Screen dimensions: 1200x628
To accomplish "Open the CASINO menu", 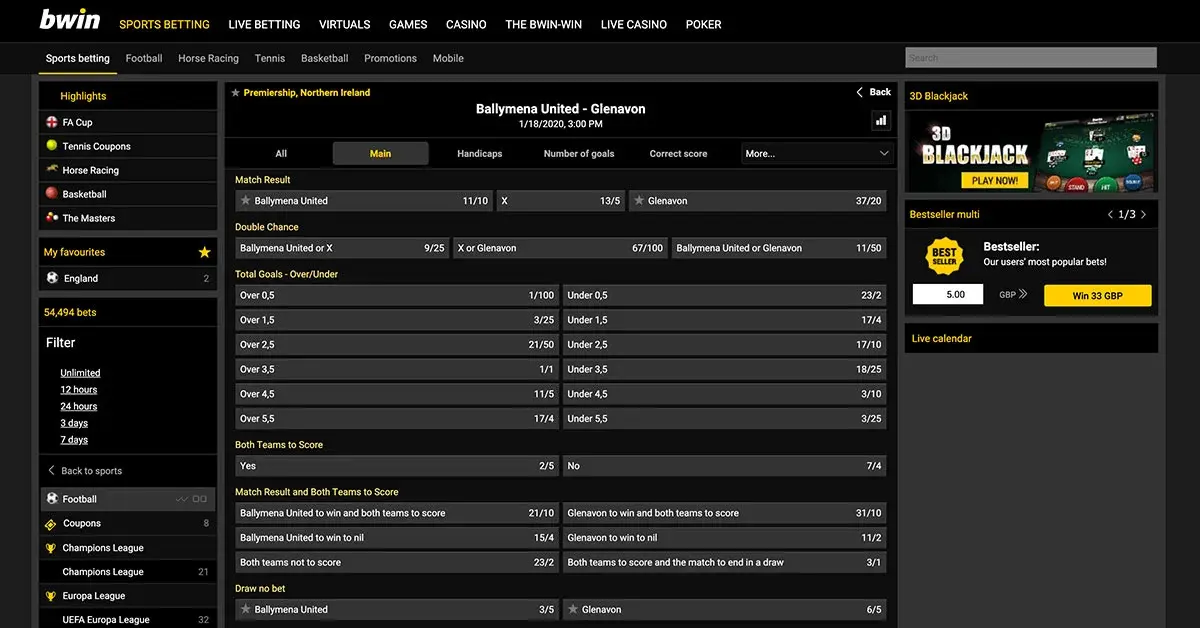I will [466, 24].
